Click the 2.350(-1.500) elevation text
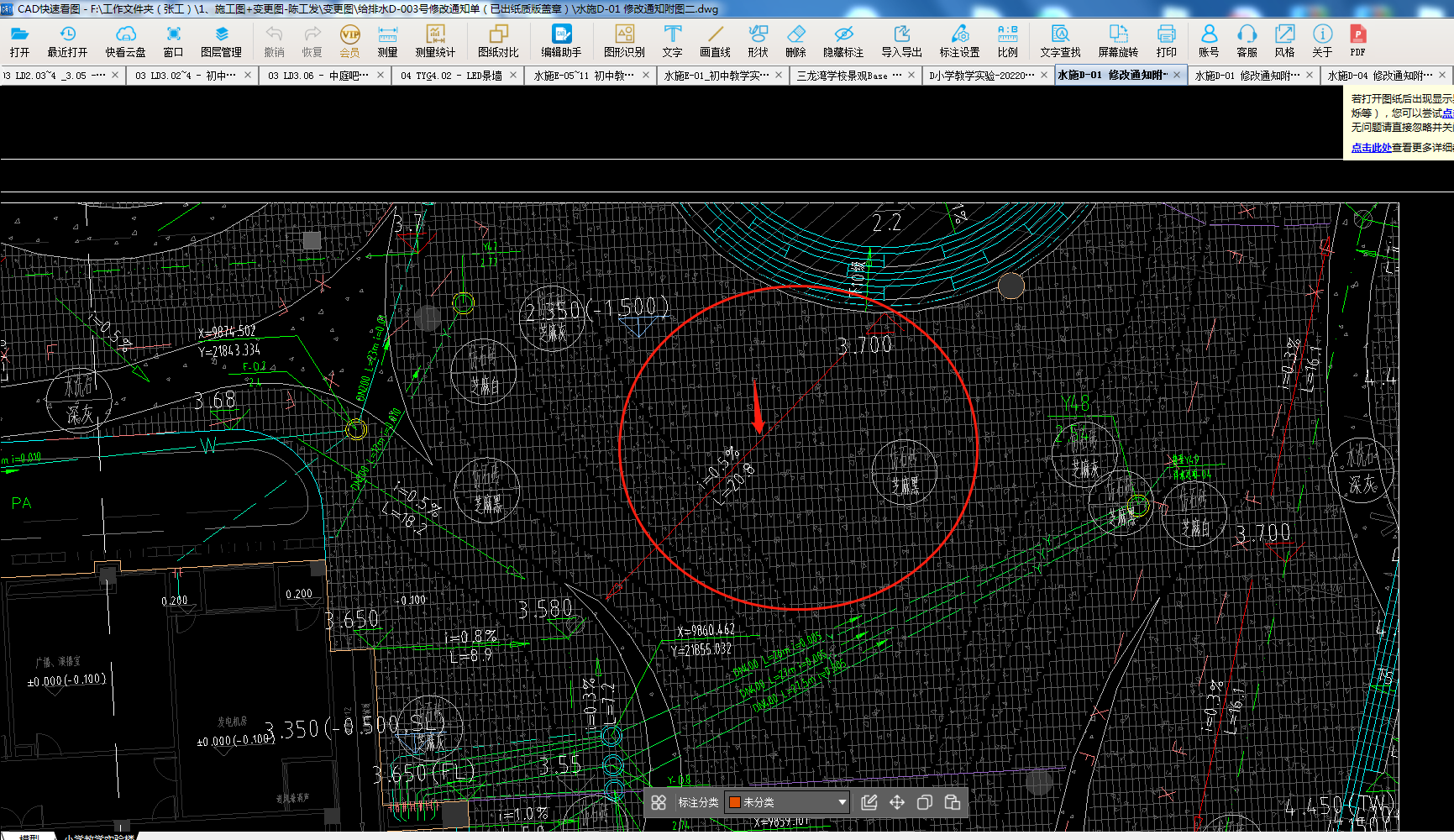 [598, 309]
